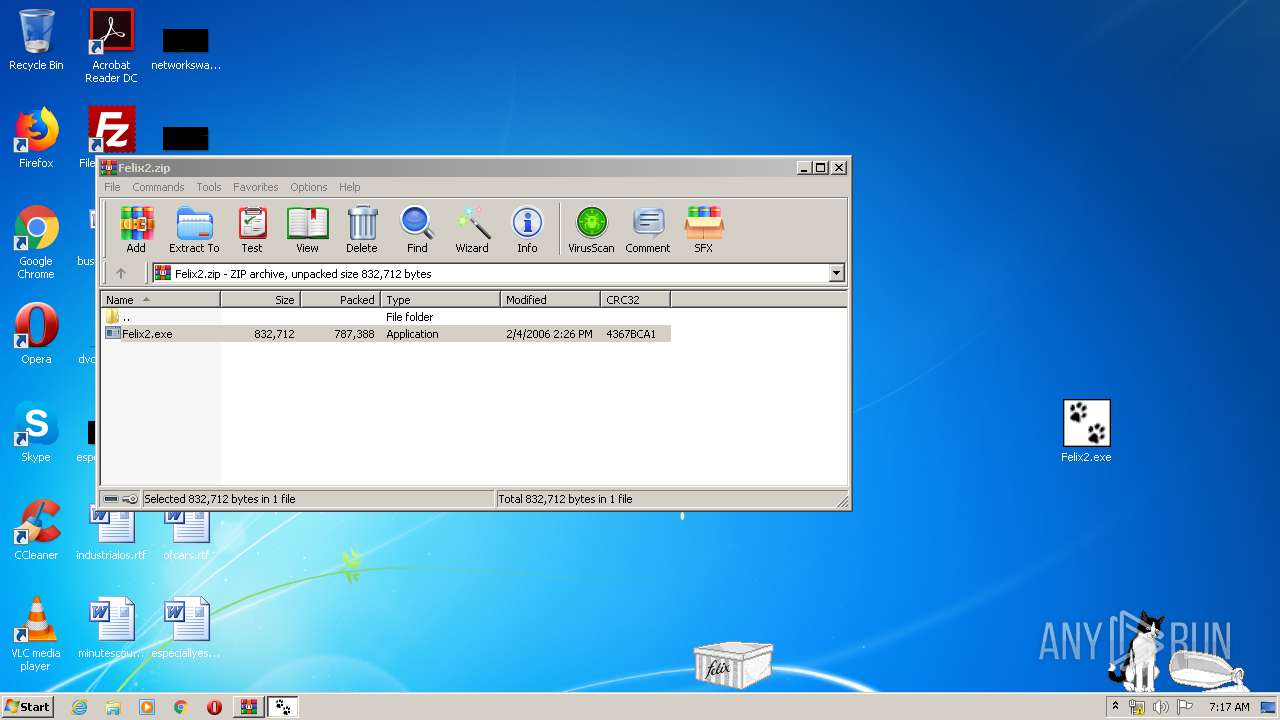
Task: Sort by Modified column header
Action: tap(550, 299)
